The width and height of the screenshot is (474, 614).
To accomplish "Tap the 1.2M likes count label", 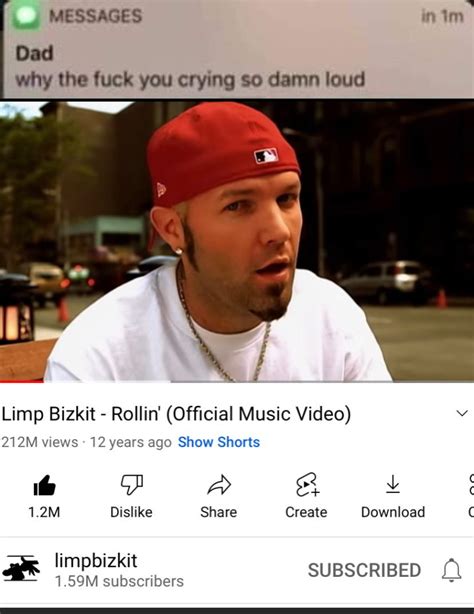I will click(44, 512).
